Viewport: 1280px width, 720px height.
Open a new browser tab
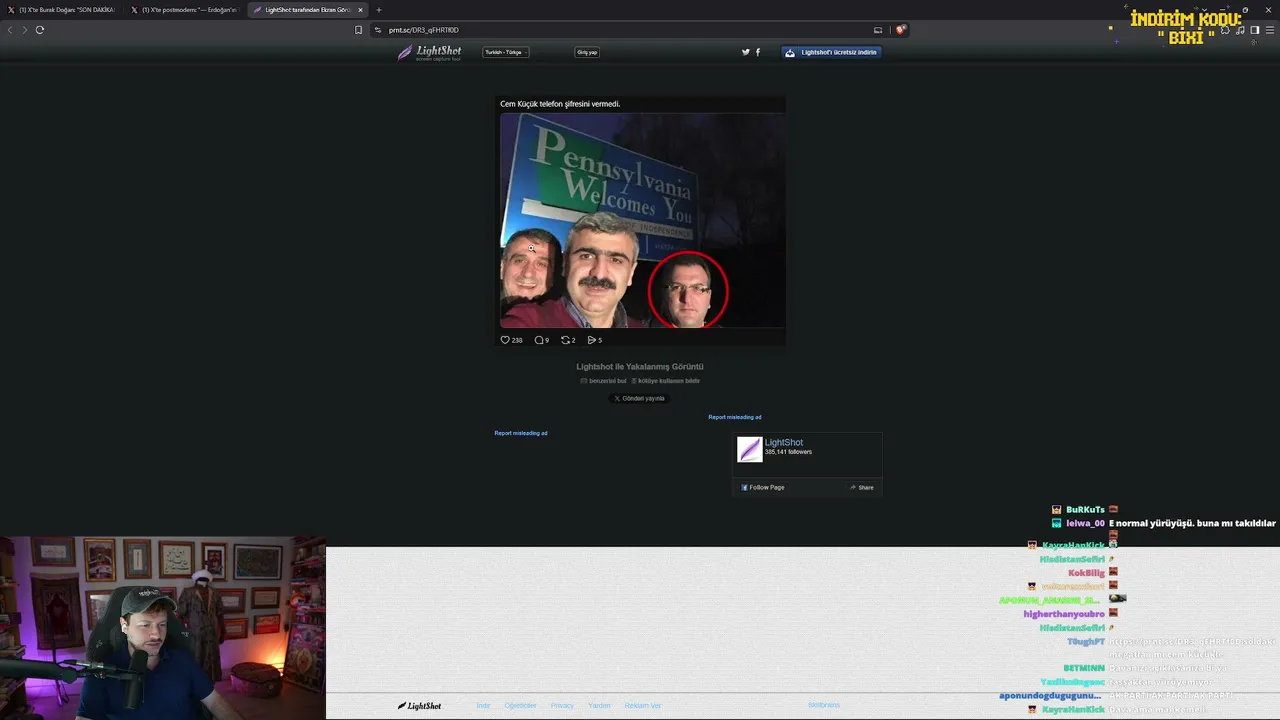(x=379, y=10)
